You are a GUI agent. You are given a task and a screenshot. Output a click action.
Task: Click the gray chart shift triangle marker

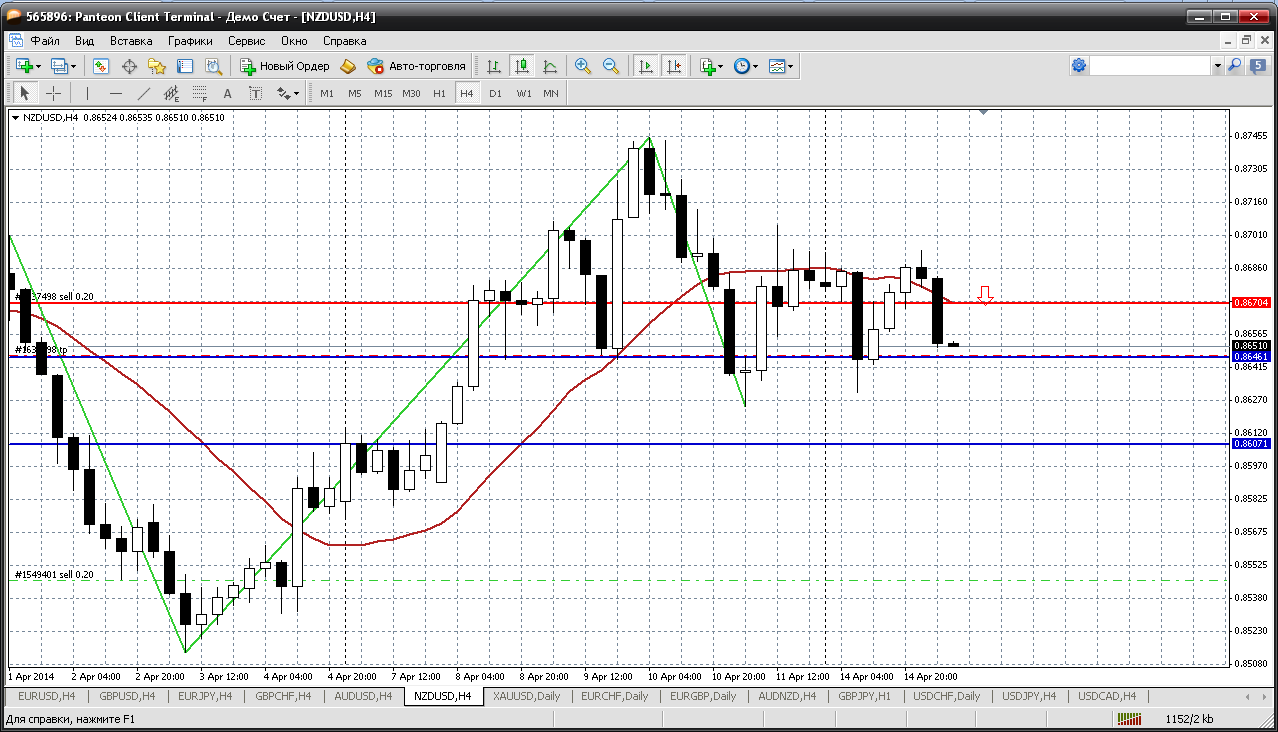tap(984, 113)
